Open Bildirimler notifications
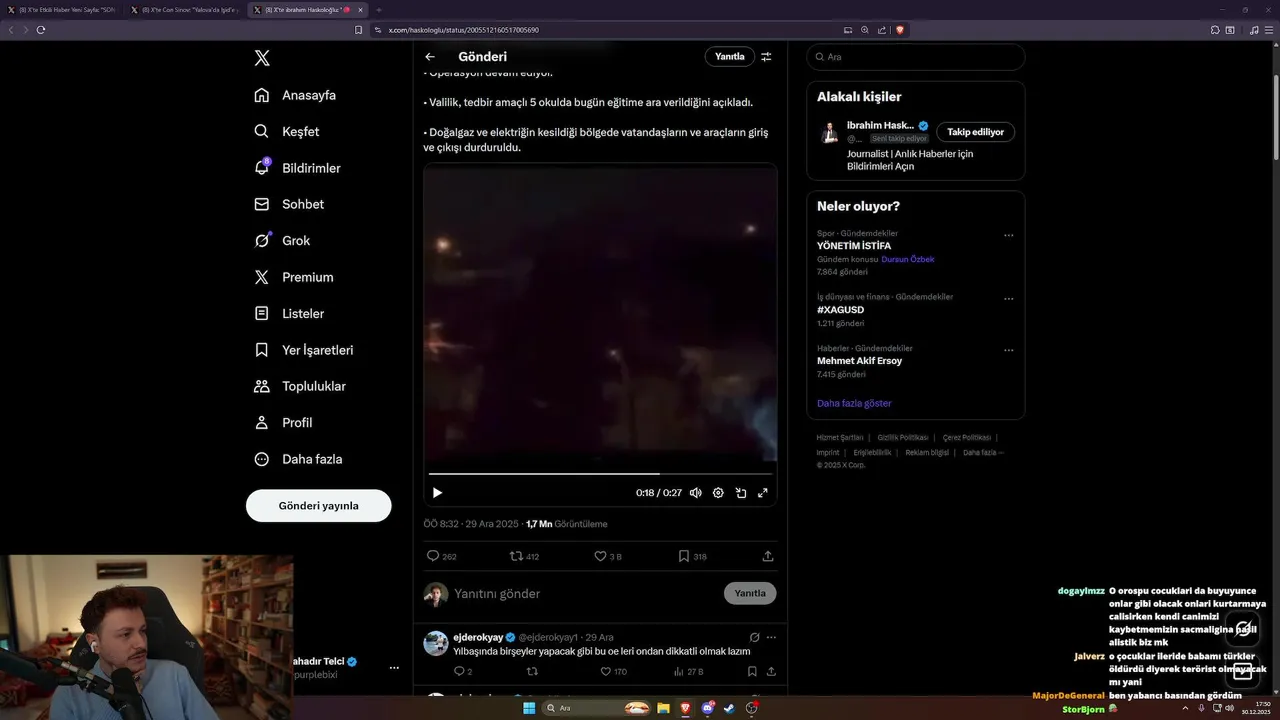Viewport: 1280px width, 720px height. (x=298, y=168)
